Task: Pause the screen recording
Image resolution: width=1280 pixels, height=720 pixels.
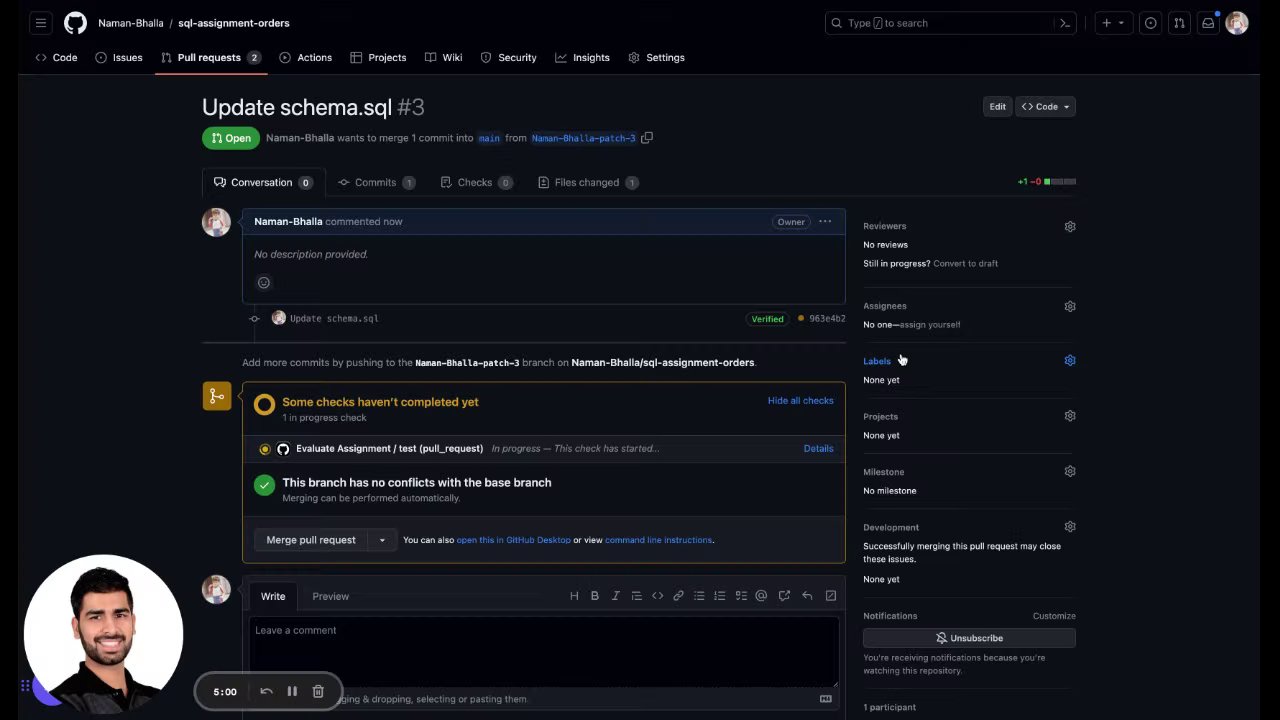Action: point(292,691)
